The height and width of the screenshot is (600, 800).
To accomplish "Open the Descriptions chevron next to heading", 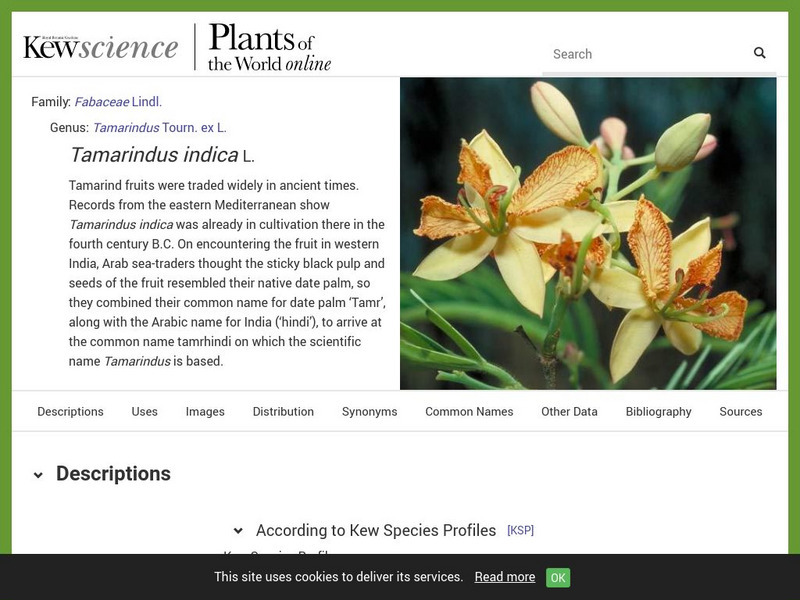I will (37, 474).
